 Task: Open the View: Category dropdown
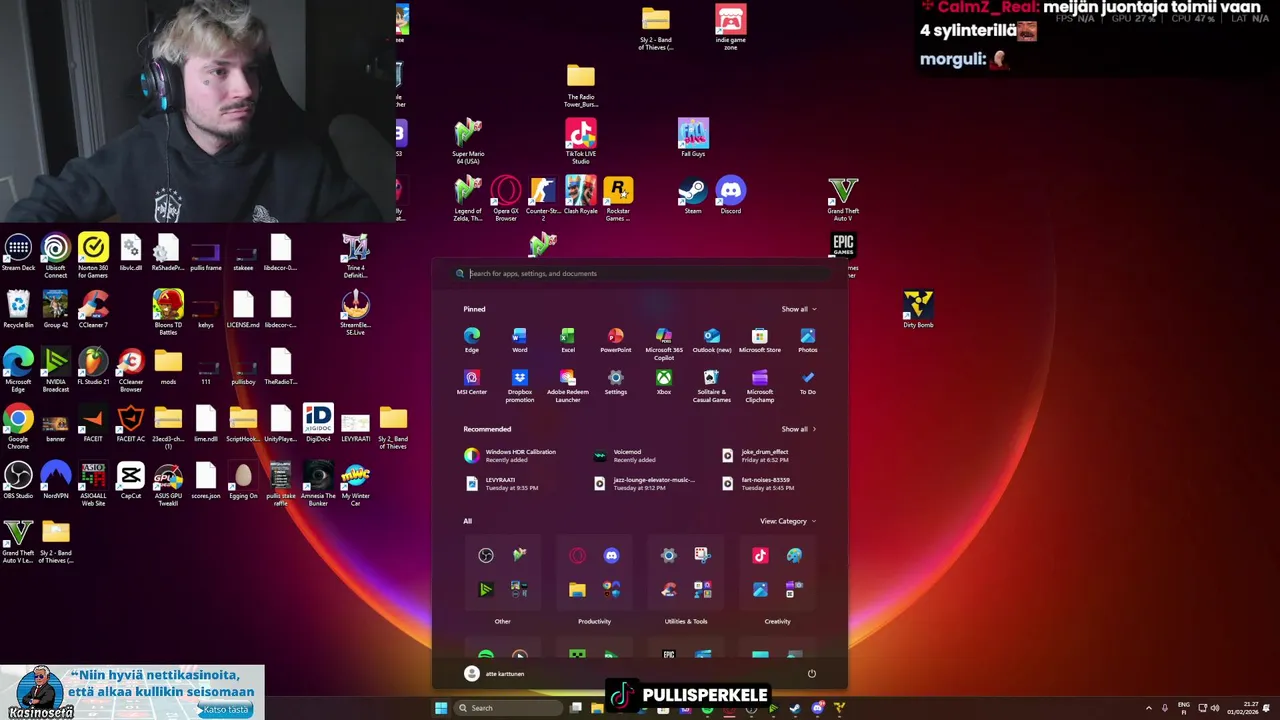788,521
